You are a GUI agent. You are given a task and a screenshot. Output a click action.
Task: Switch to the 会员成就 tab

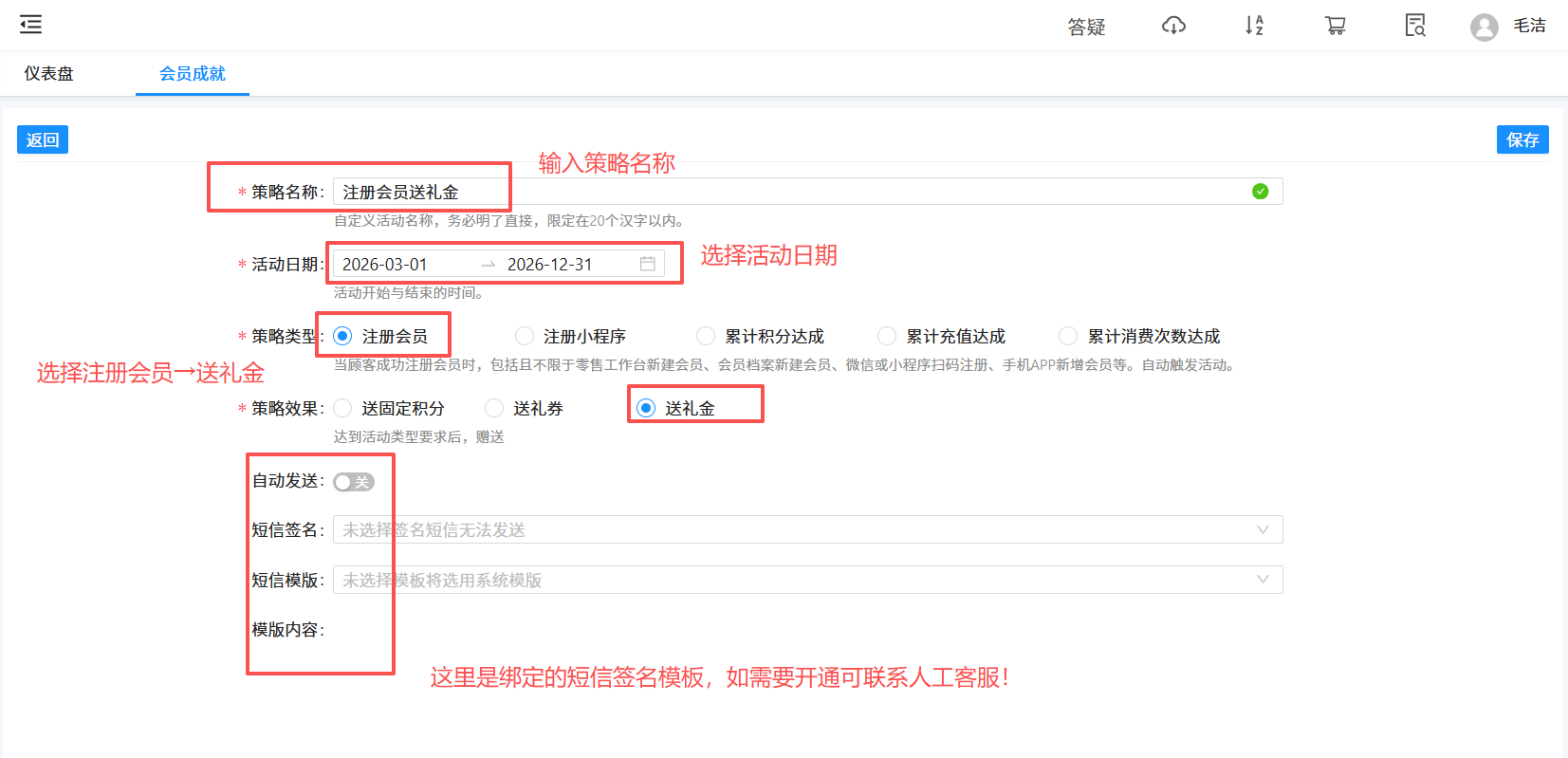[x=192, y=74]
